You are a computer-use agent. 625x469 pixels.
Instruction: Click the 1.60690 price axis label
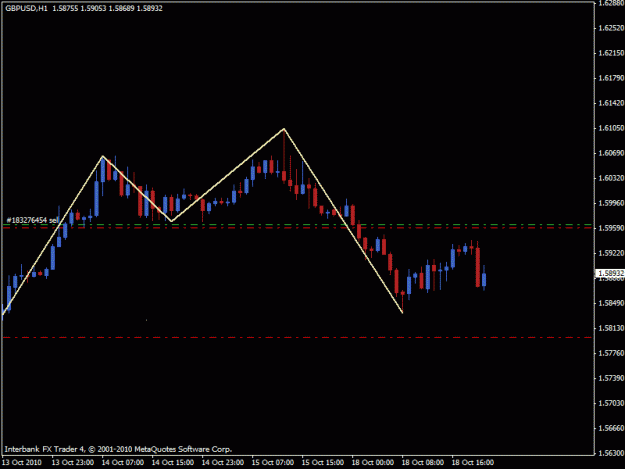pyautogui.click(x=611, y=153)
